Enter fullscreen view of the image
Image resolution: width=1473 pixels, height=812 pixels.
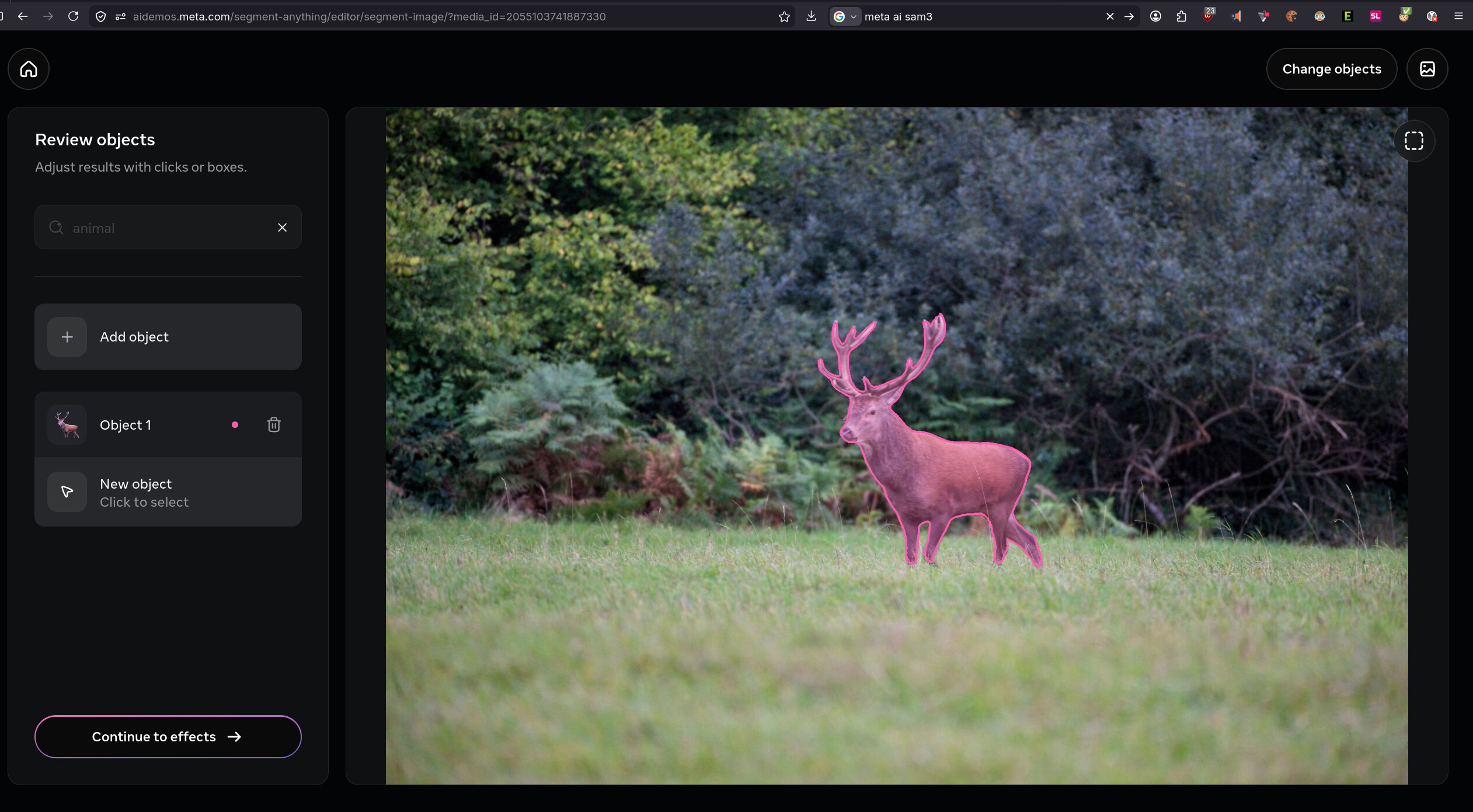[x=1413, y=141]
